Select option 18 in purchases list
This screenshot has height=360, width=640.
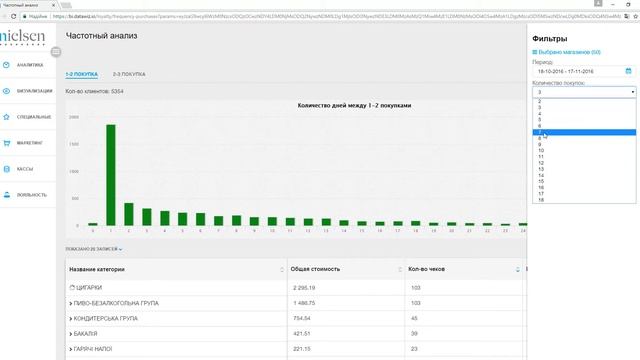coord(584,200)
